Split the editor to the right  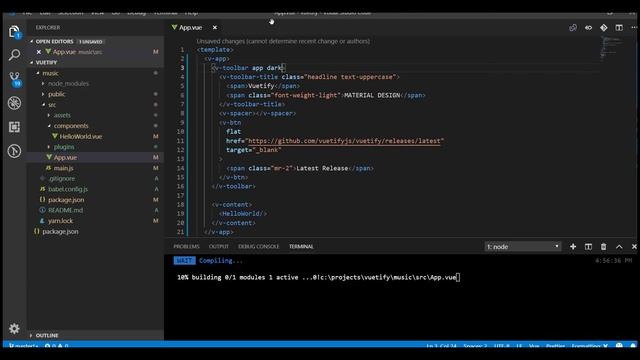[x=619, y=28]
